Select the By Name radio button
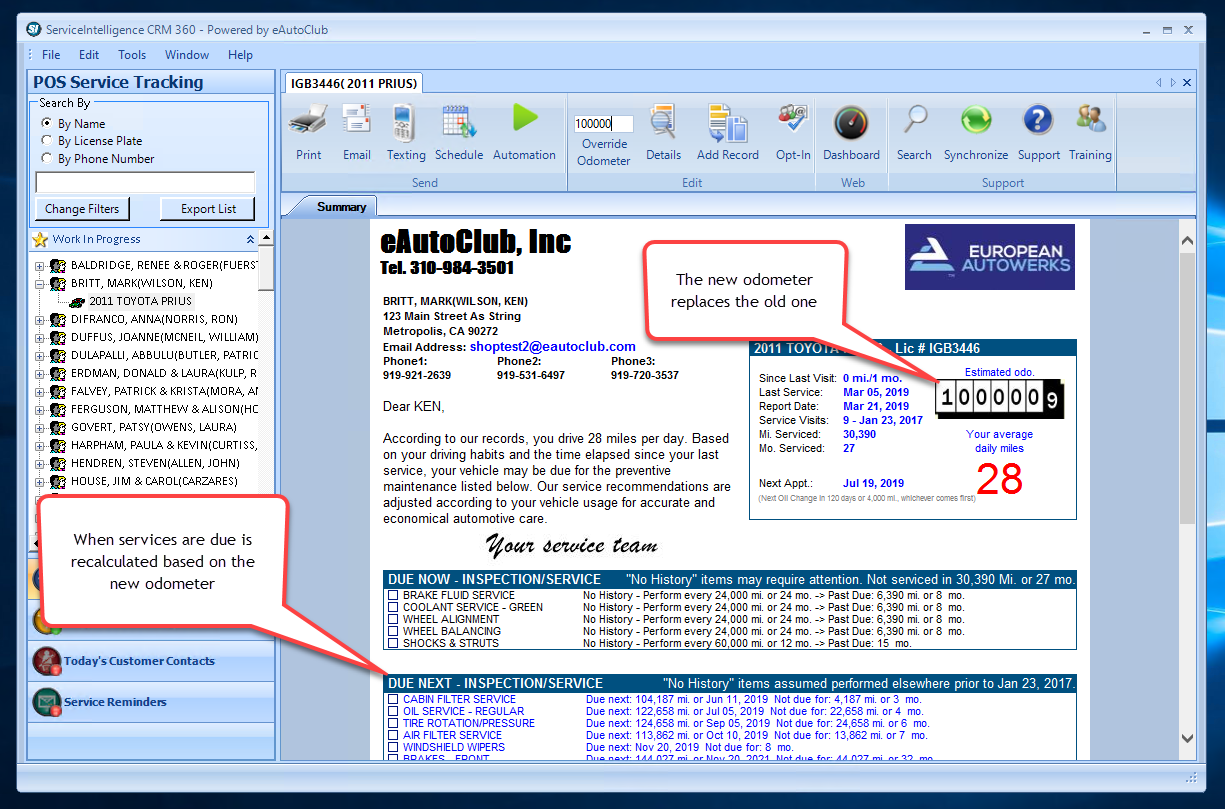 (47, 123)
